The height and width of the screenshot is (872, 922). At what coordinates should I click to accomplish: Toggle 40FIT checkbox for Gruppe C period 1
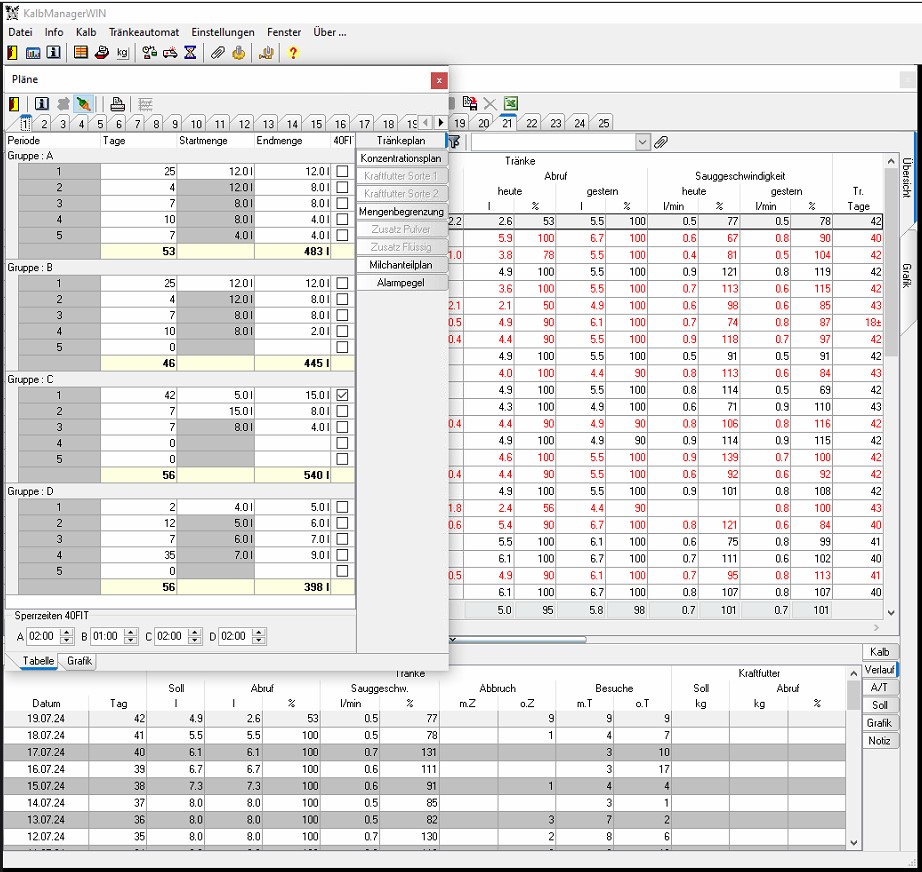click(343, 396)
